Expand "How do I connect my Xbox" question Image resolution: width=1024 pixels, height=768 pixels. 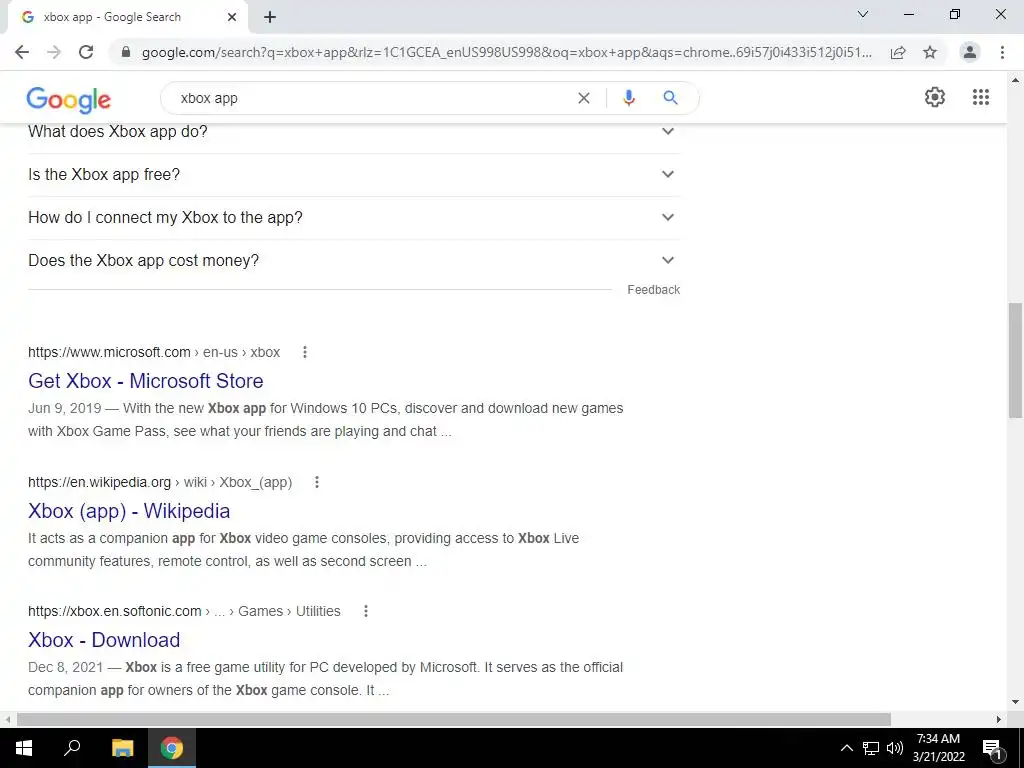coord(354,217)
